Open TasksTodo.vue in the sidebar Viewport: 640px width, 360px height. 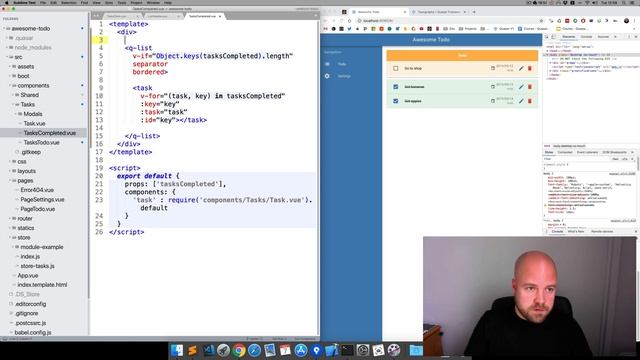41,142
